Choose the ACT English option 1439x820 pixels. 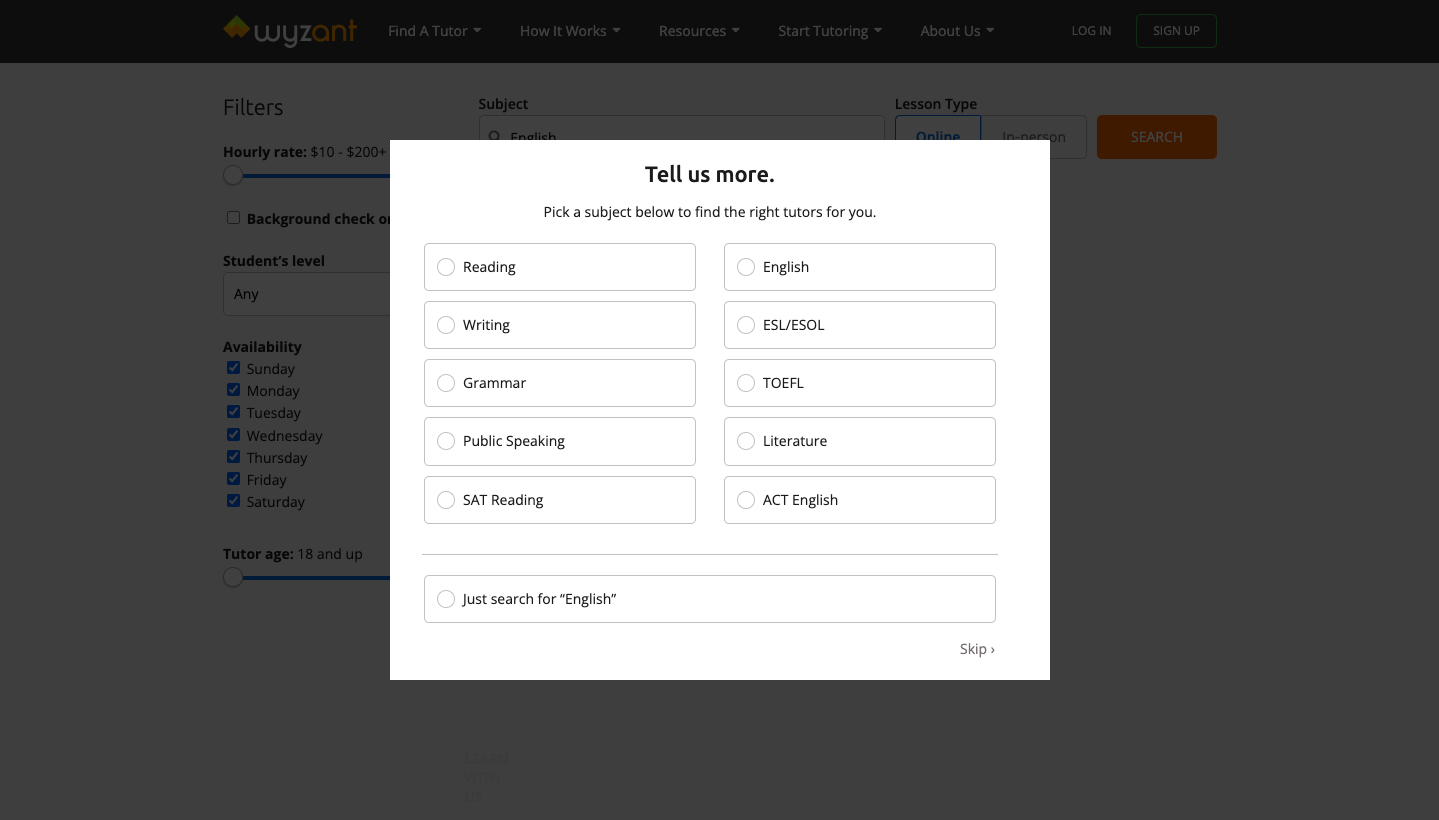746,500
